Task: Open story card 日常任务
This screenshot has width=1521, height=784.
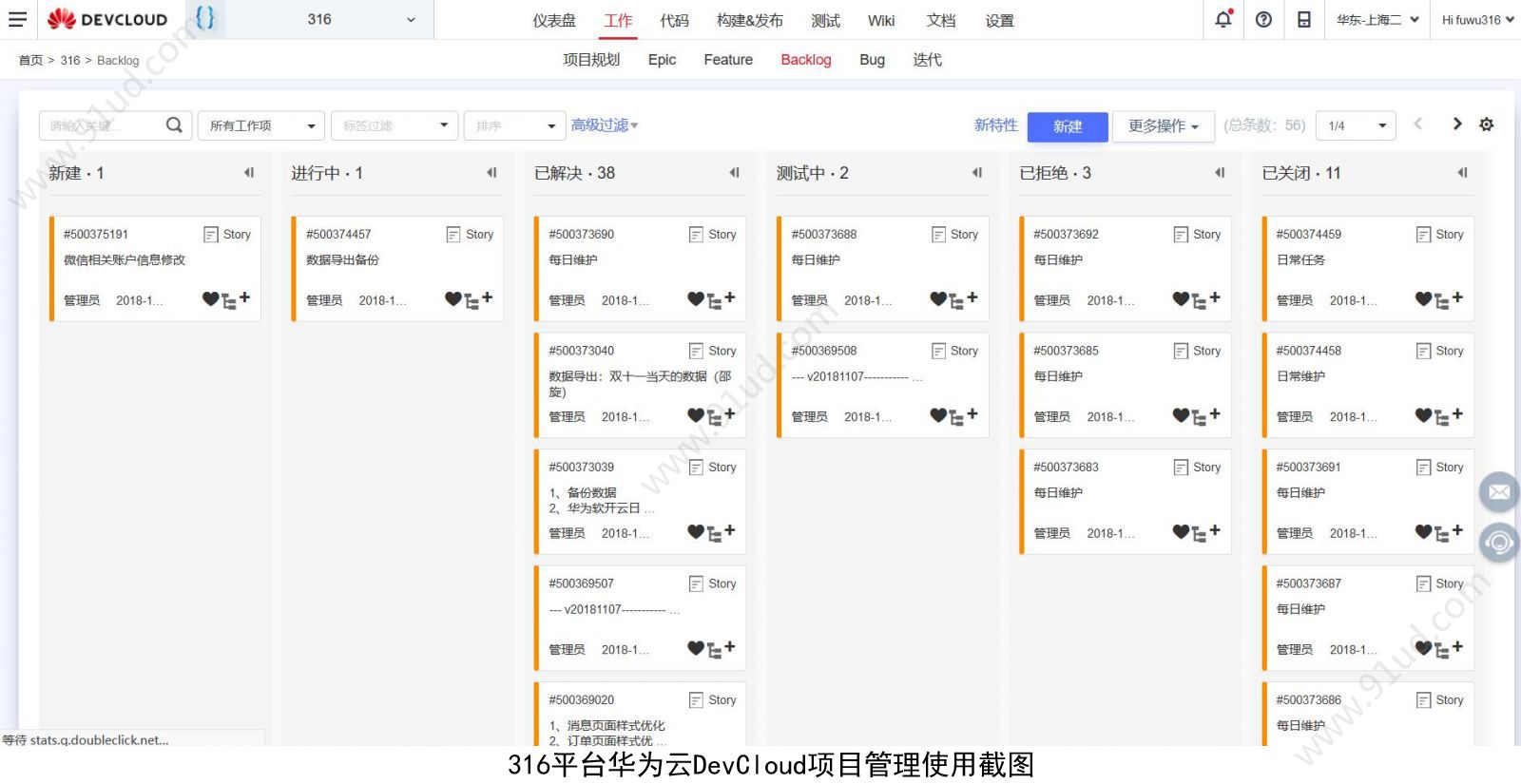Action: (x=1369, y=269)
